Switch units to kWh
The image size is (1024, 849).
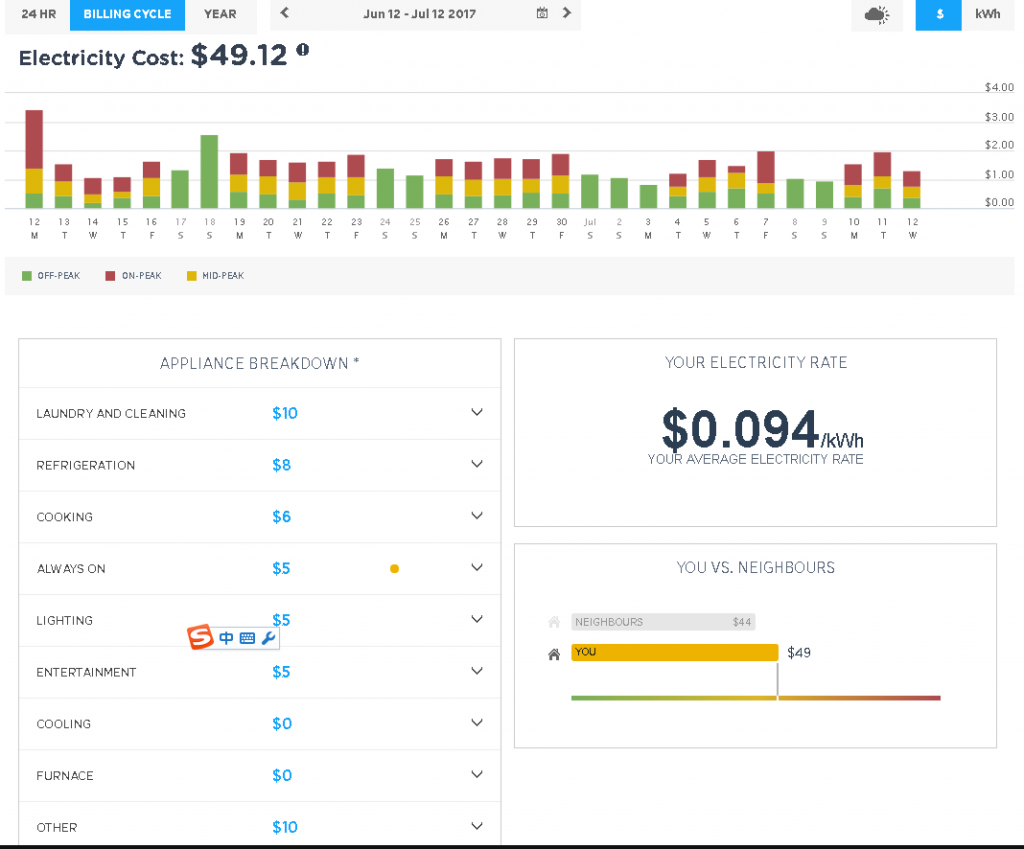988,15
